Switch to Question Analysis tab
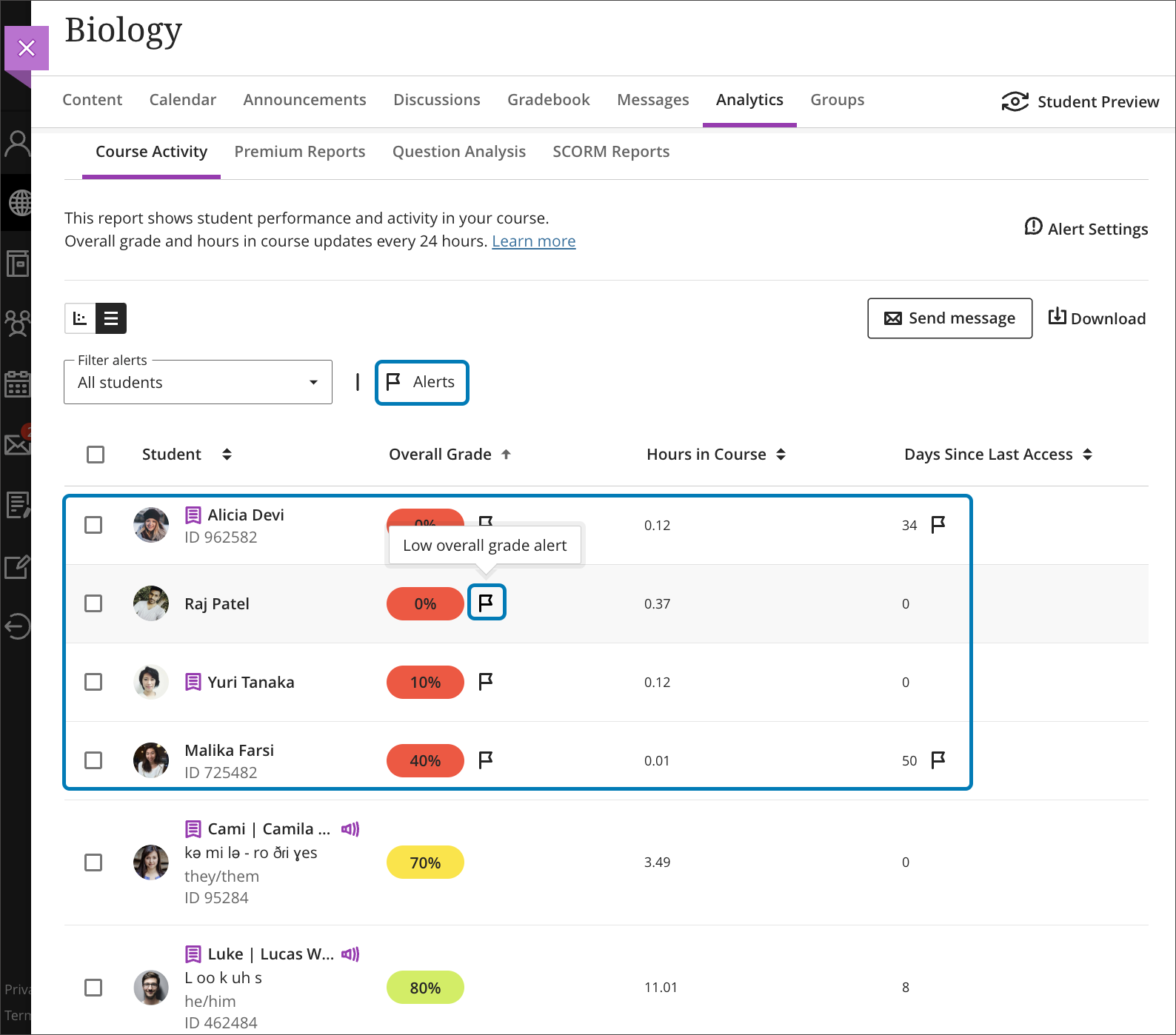Image resolution: width=1176 pixels, height=1035 pixels. click(x=458, y=152)
